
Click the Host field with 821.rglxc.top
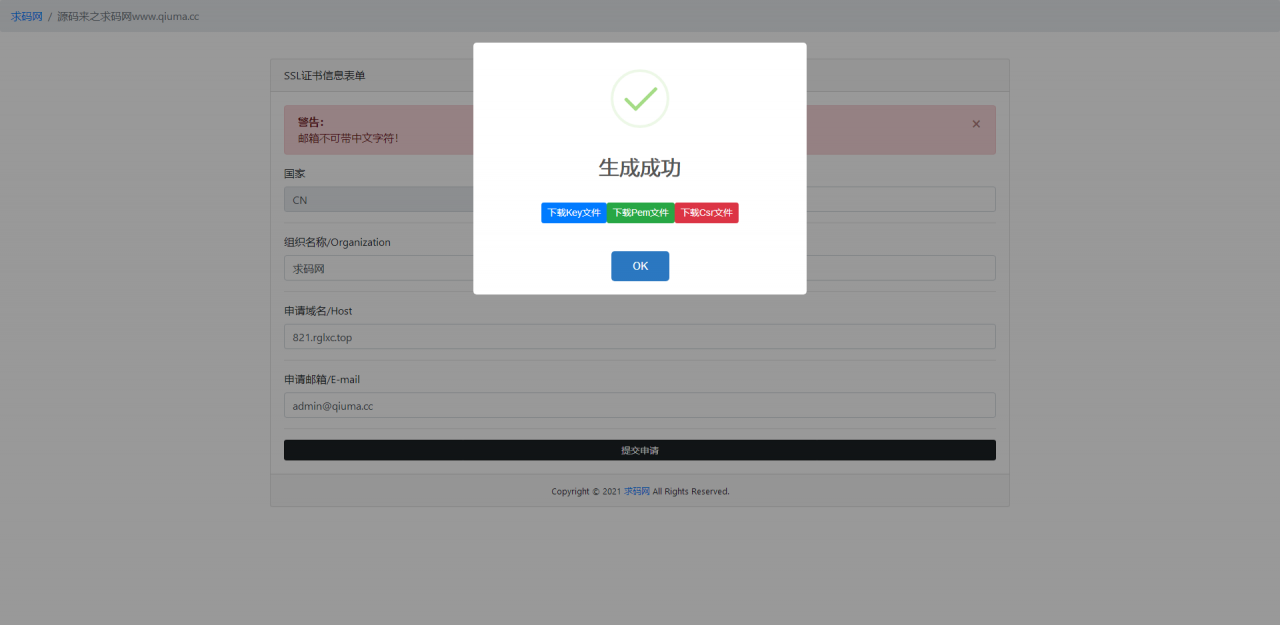pyautogui.click(x=640, y=337)
